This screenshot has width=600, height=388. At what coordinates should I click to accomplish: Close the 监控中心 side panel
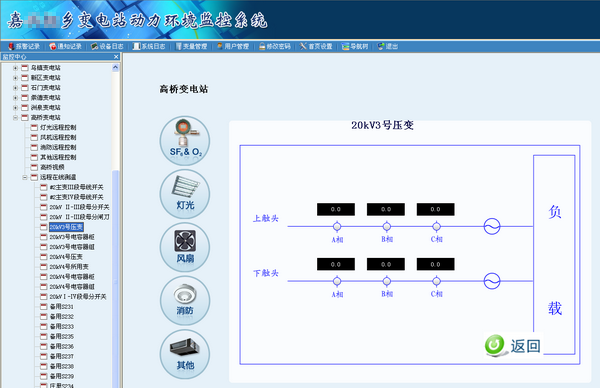tap(116, 57)
